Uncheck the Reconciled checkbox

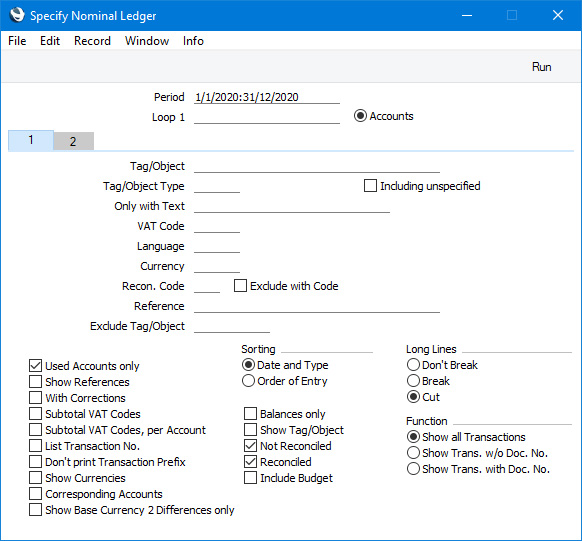pyautogui.click(x=250, y=462)
